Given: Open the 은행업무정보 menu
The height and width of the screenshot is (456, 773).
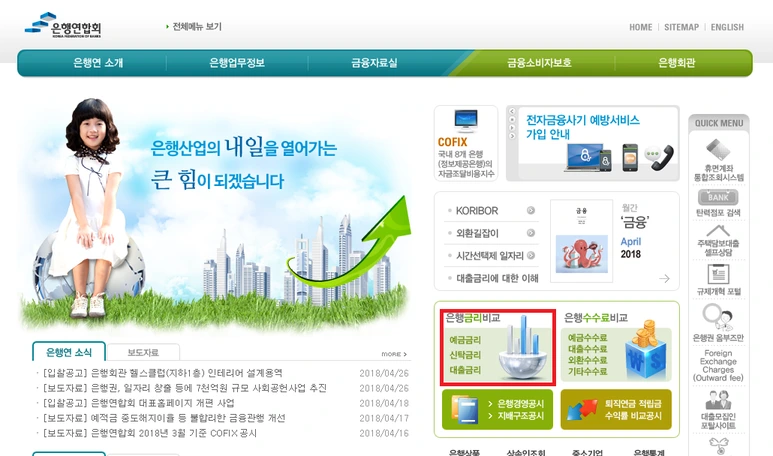Looking at the screenshot, I should click(237, 63).
